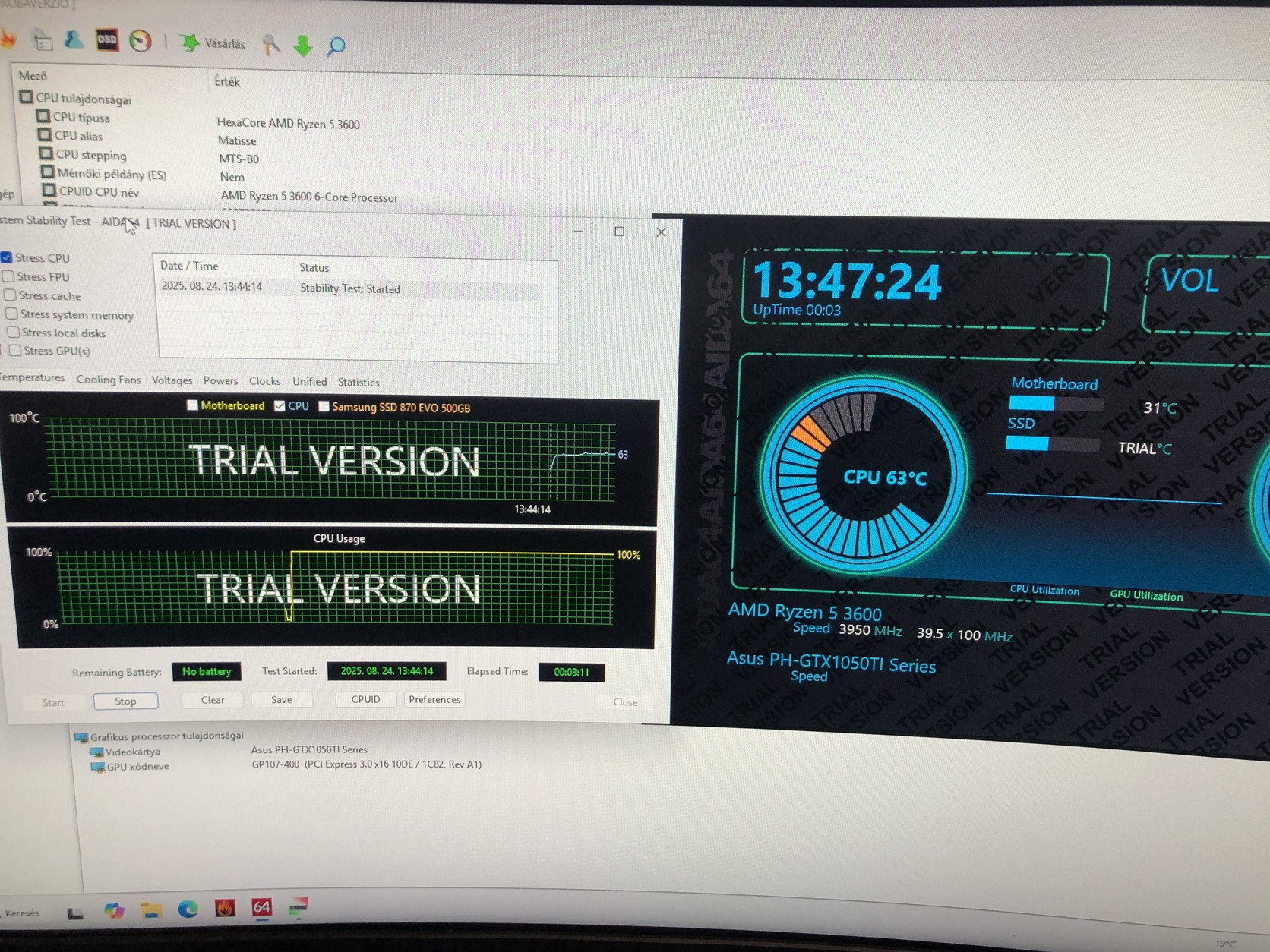The height and width of the screenshot is (952, 1270).
Task: Switch to the Temperatures tab
Action: point(32,377)
